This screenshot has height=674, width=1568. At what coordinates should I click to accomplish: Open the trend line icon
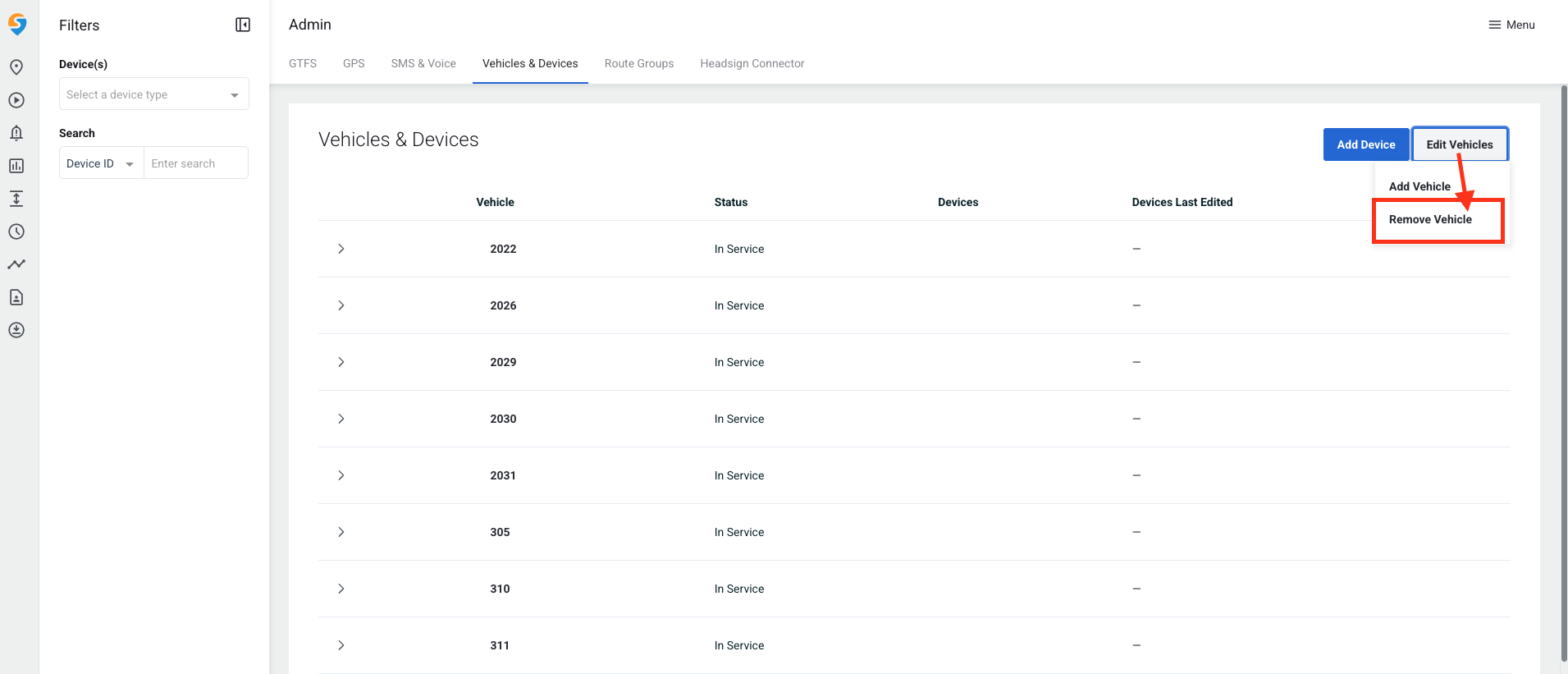(16, 264)
